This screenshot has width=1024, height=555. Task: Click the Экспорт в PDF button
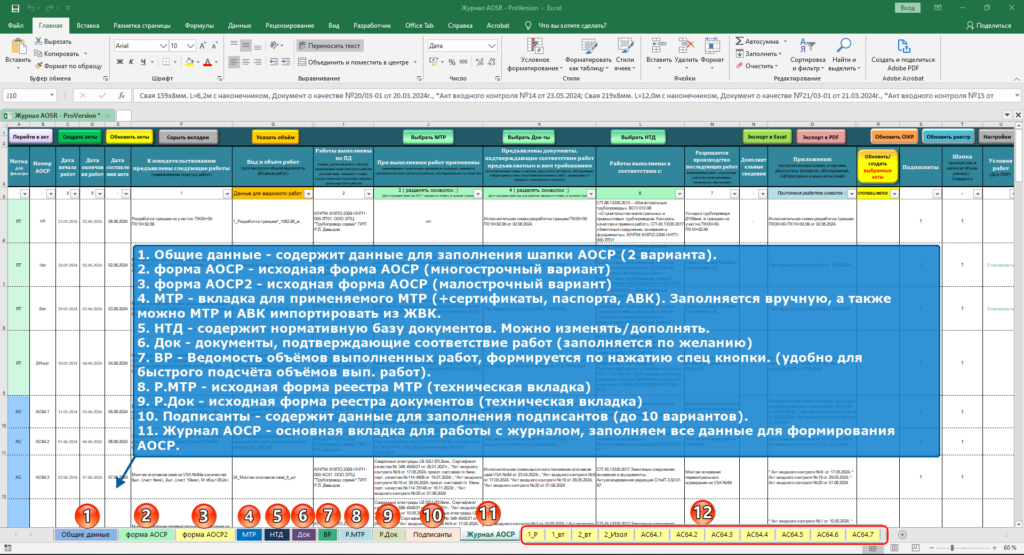(820, 137)
